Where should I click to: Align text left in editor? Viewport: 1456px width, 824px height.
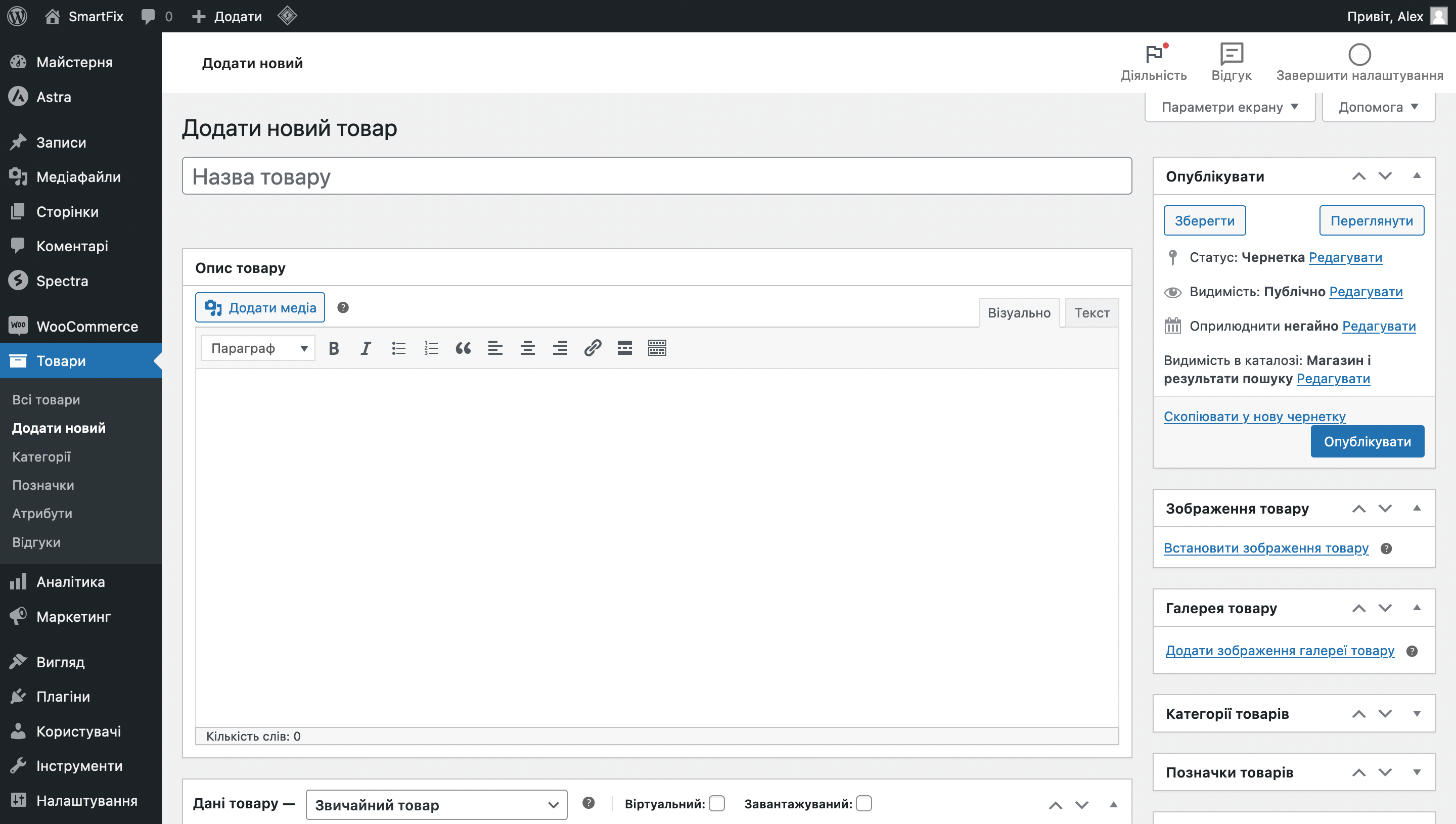click(495, 348)
